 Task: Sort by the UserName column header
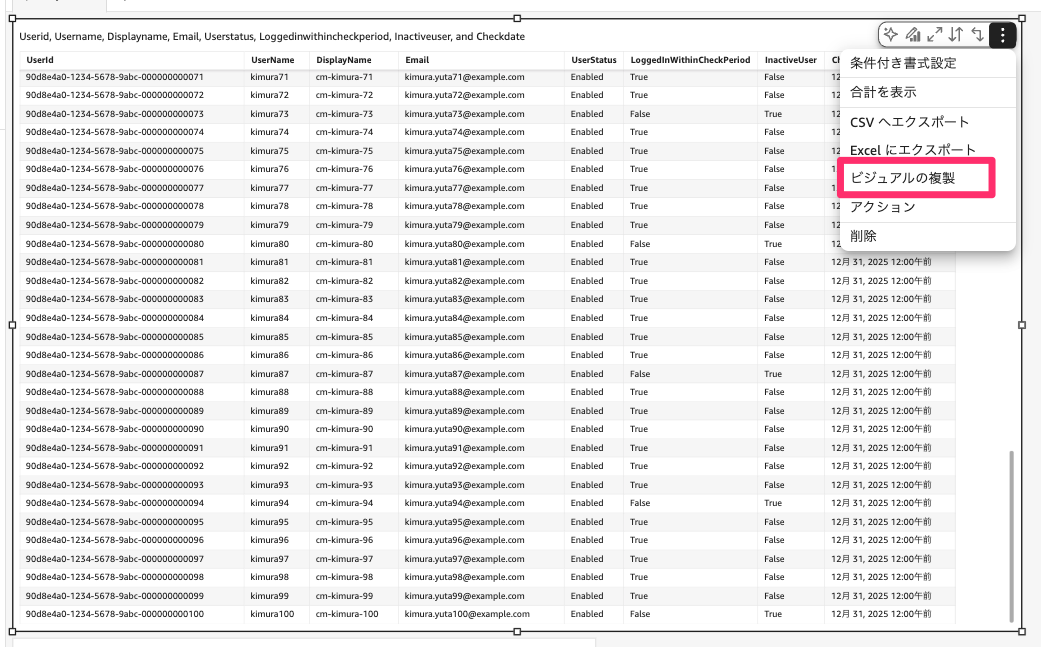(x=274, y=60)
